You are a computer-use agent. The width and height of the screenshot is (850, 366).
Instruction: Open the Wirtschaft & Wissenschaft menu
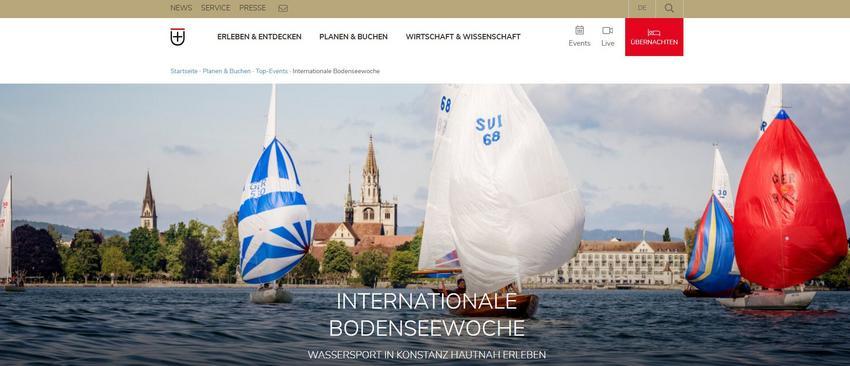click(463, 37)
